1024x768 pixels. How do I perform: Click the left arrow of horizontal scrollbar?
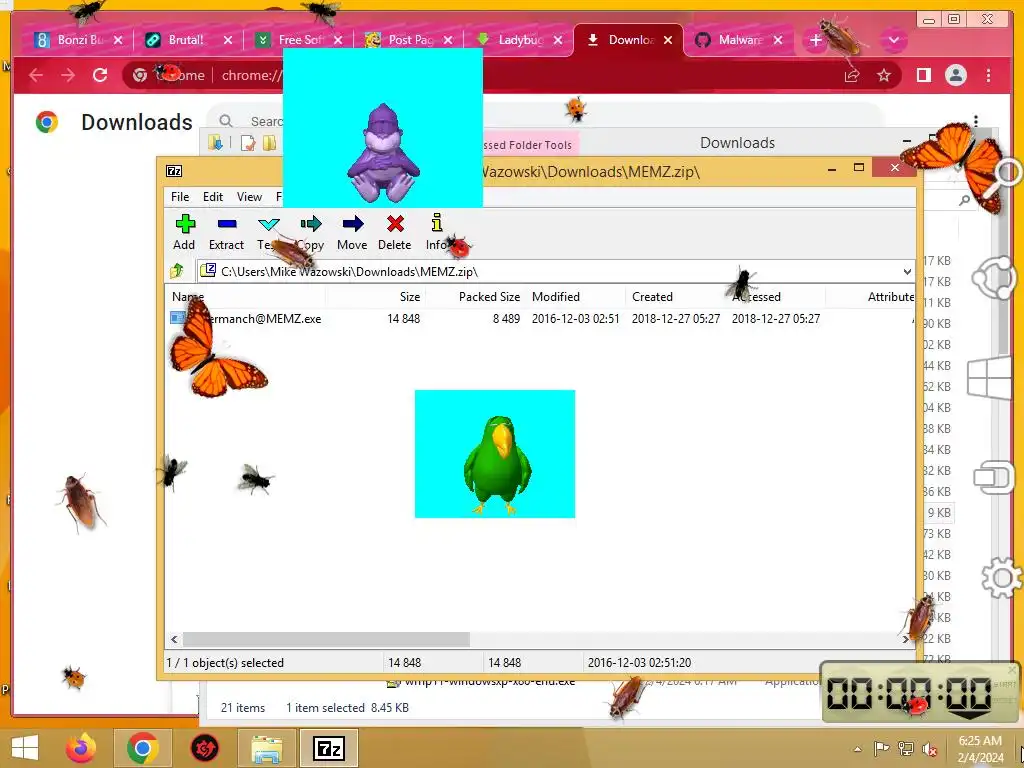(174, 639)
